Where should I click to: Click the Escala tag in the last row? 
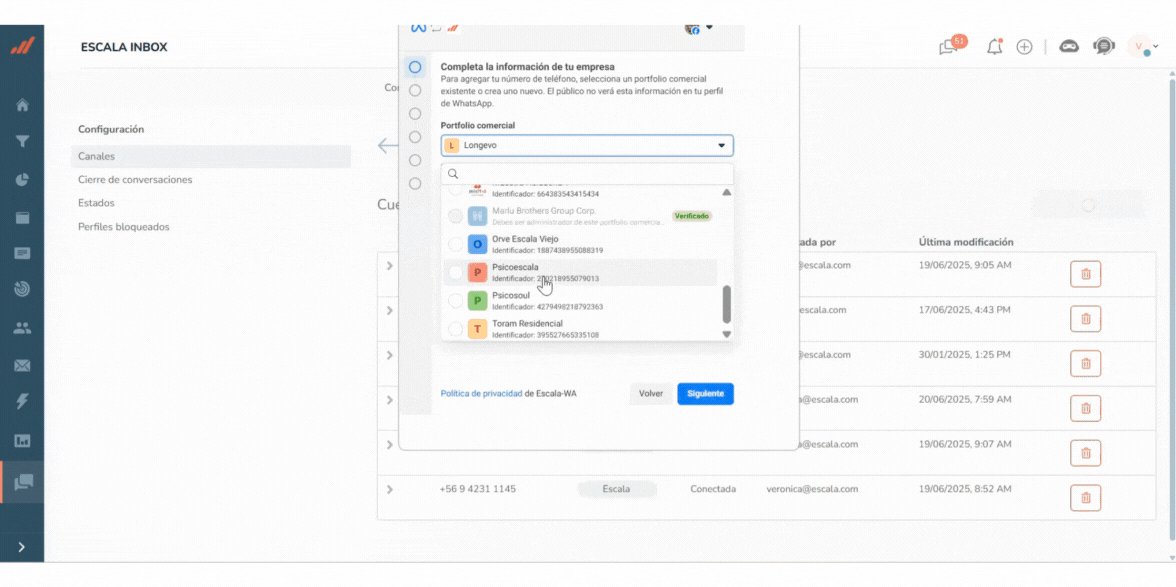point(616,490)
